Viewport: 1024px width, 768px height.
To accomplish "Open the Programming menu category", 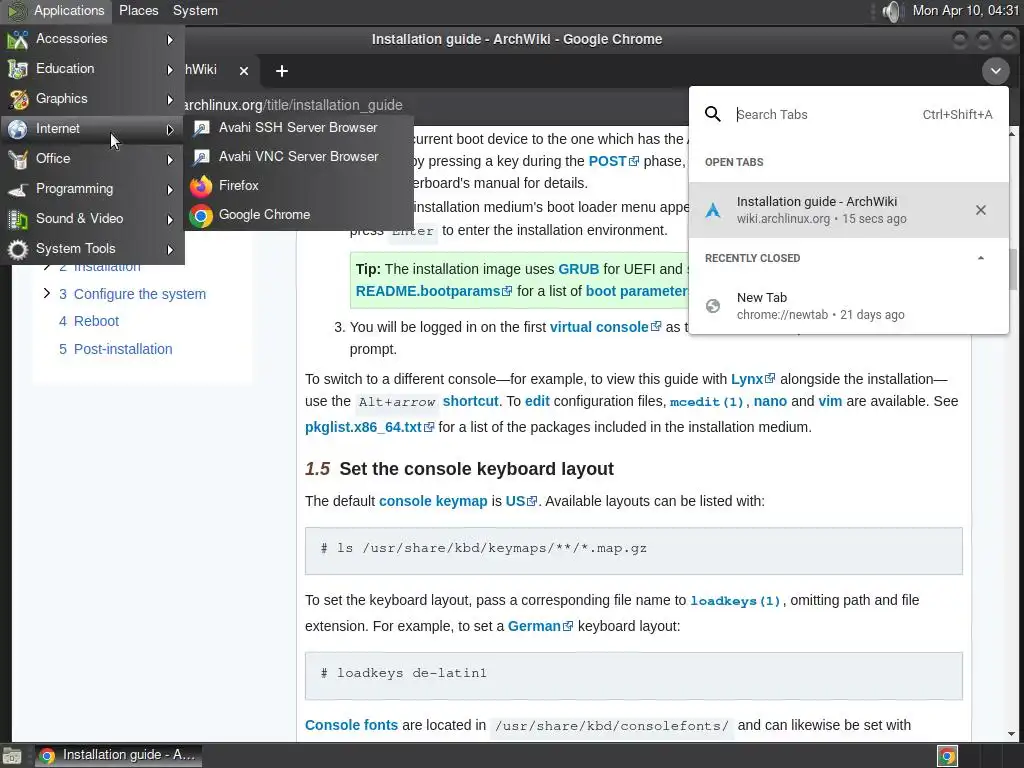I will [92, 189].
